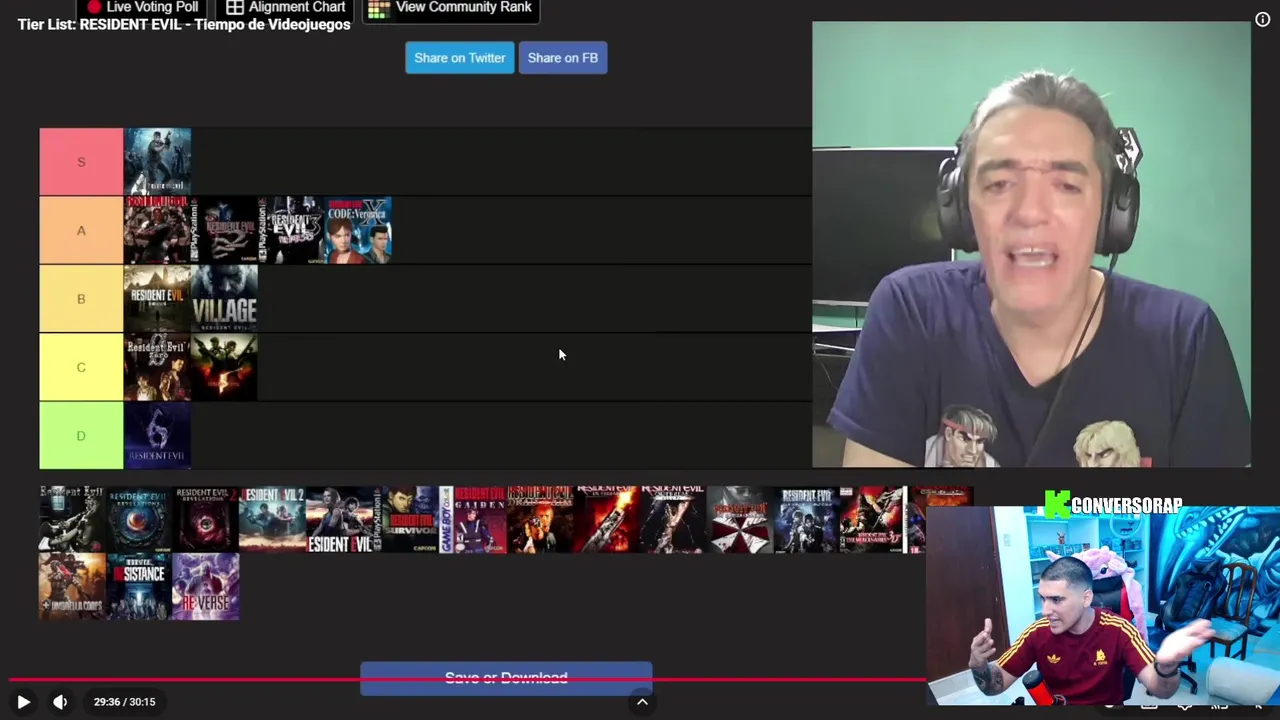Click the Village cover in B tier
The width and height of the screenshot is (1280, 720).
[x=224, y=299]
